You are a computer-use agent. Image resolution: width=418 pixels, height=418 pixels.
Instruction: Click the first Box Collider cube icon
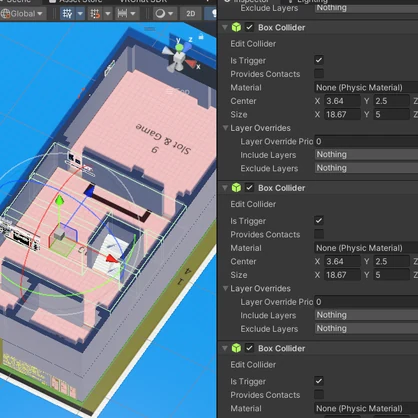tap(236, 27)
